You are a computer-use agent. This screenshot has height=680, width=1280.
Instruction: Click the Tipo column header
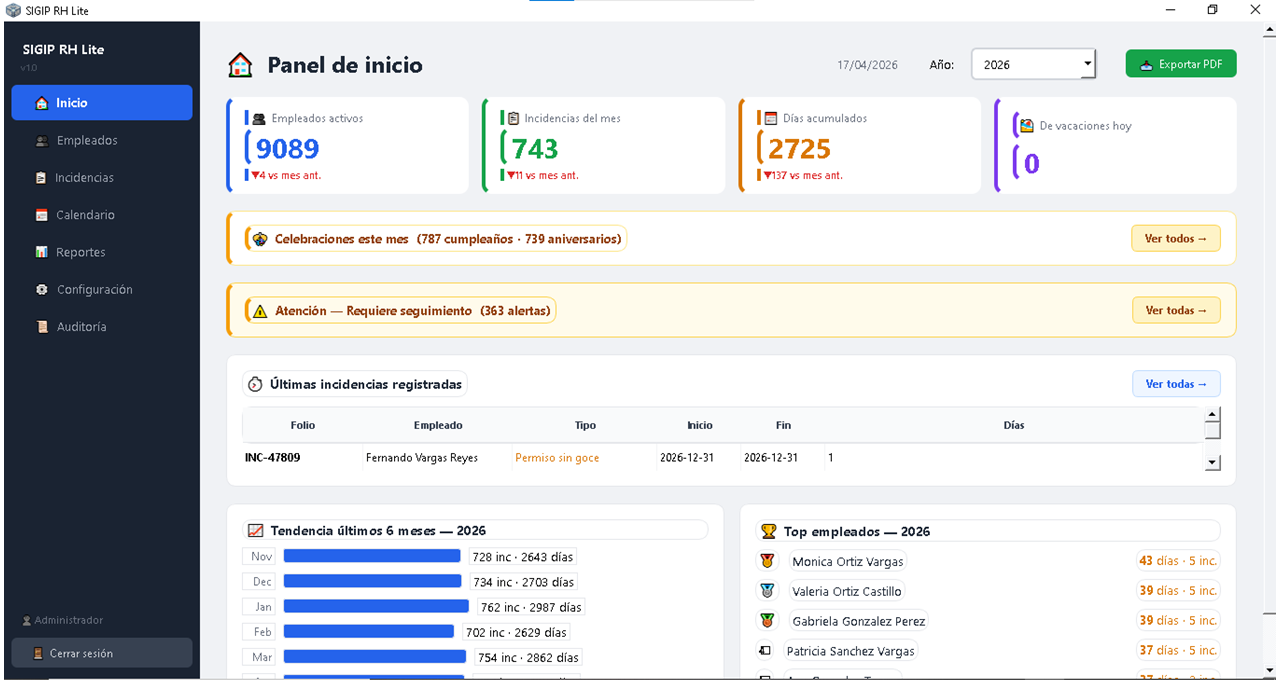coord(586,425)
